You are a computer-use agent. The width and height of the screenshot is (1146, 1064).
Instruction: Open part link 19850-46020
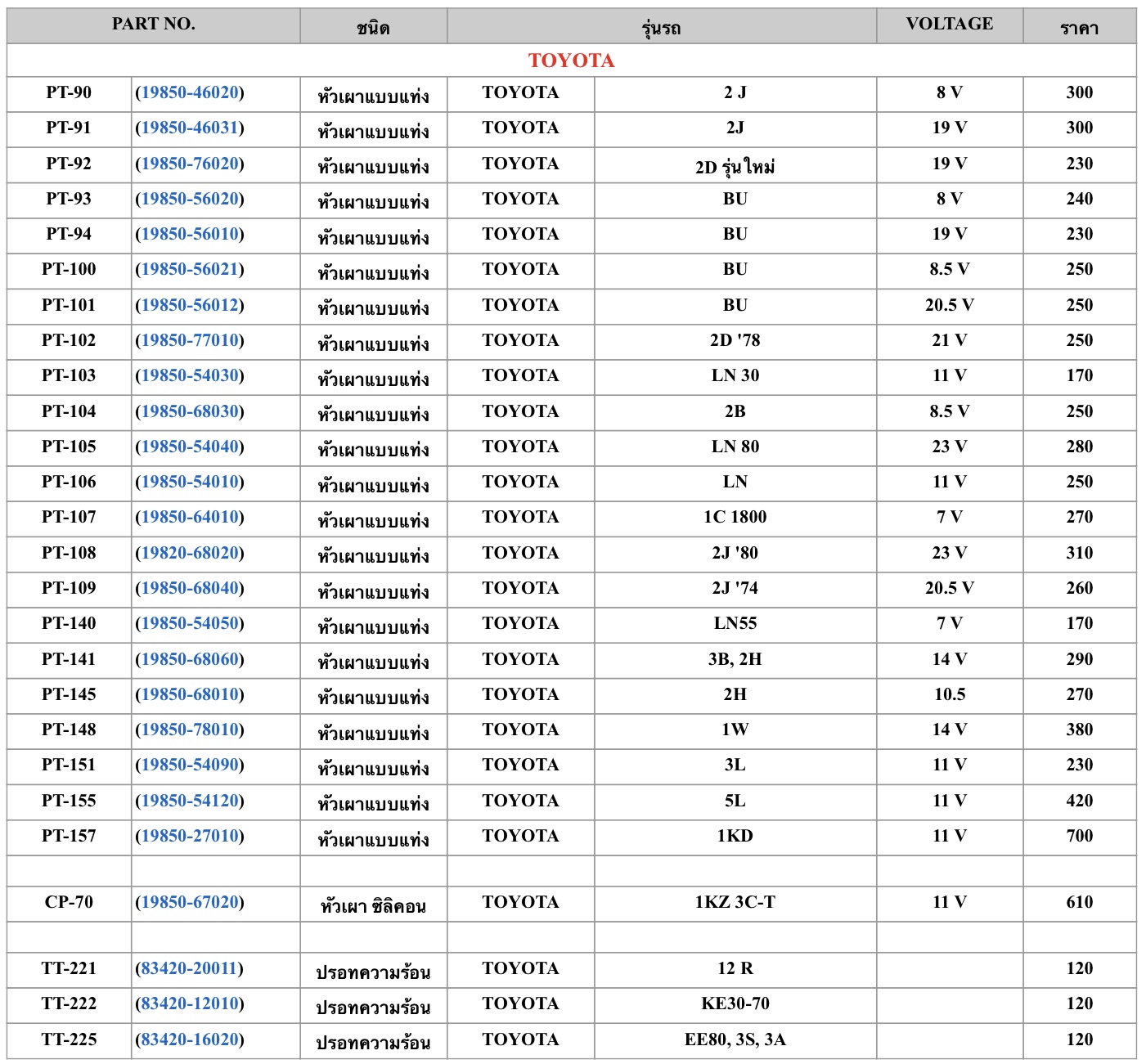[x=190, y=92]
